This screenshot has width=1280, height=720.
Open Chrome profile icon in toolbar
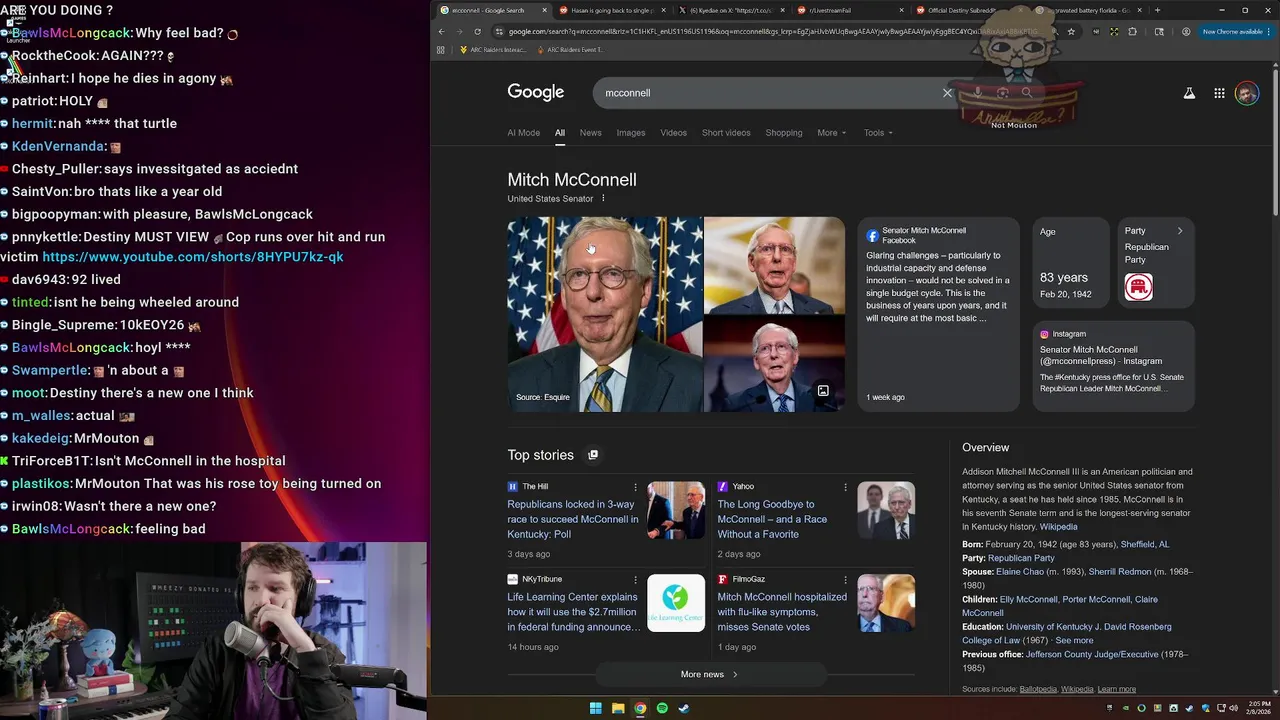click(x=1186, y=31)
